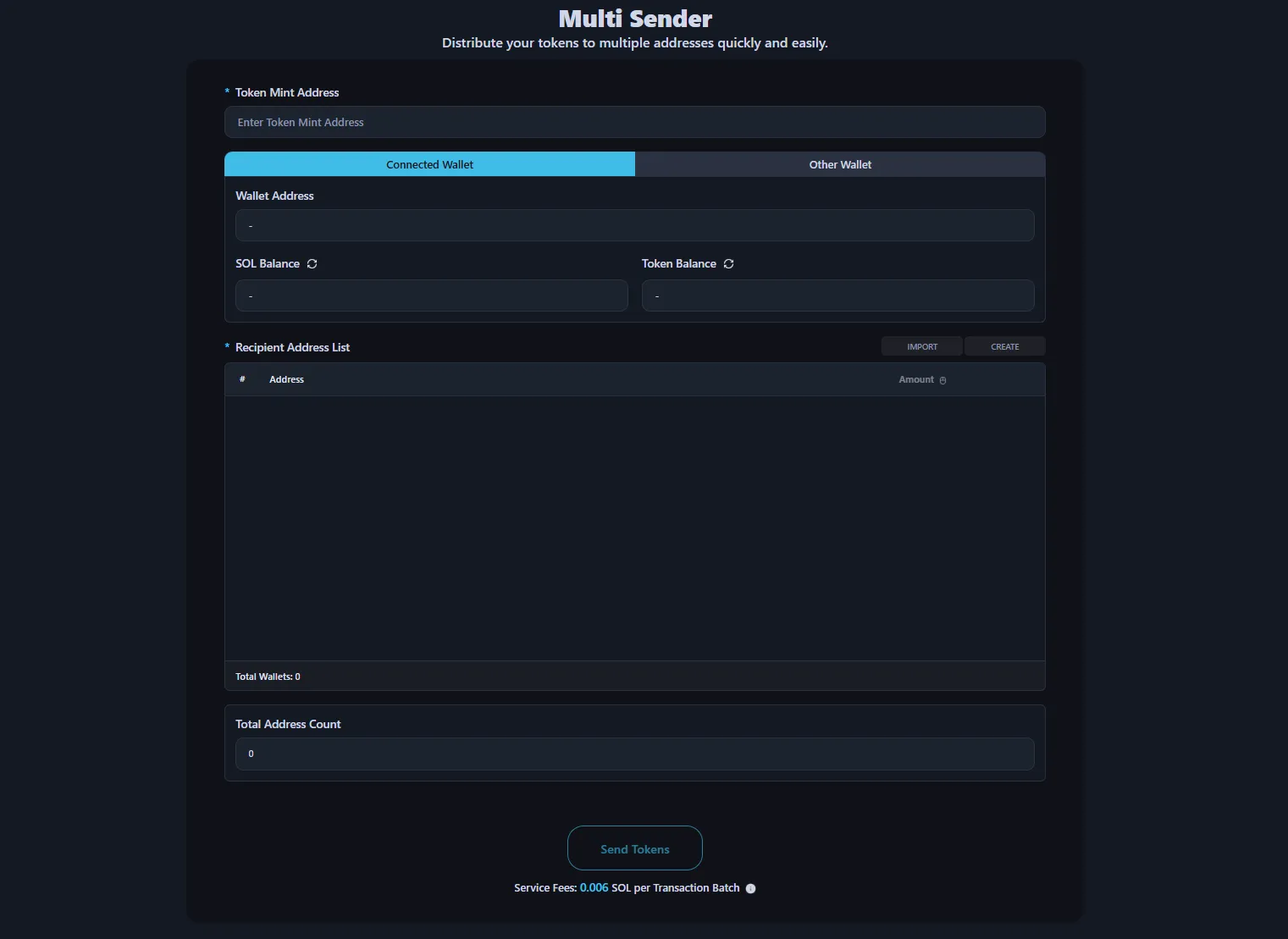
Task: Open the Service Fees info icon
Action: [x=750, y=888]
